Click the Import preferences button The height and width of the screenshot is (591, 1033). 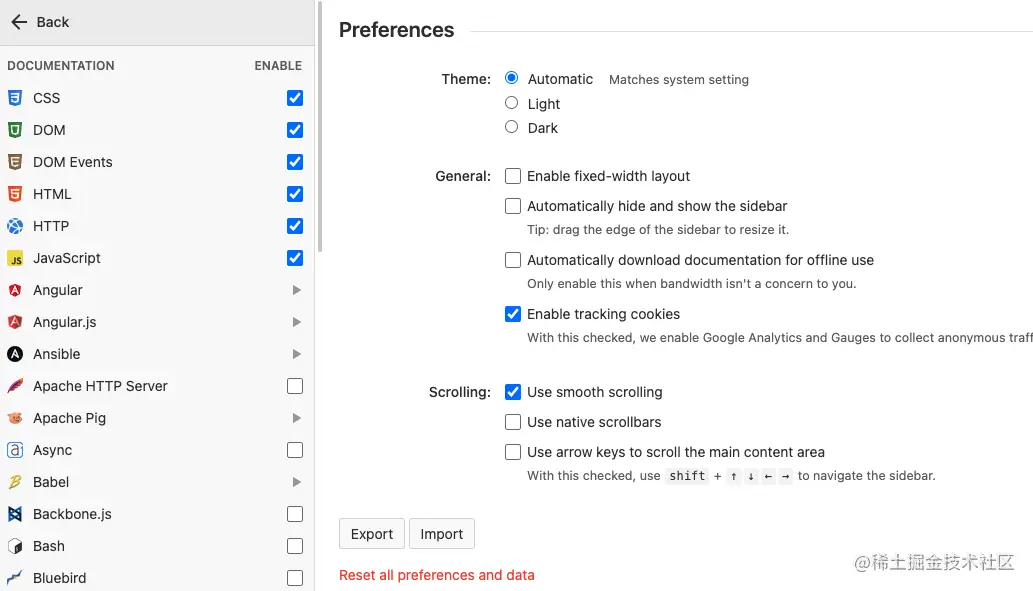click(442, 534)
